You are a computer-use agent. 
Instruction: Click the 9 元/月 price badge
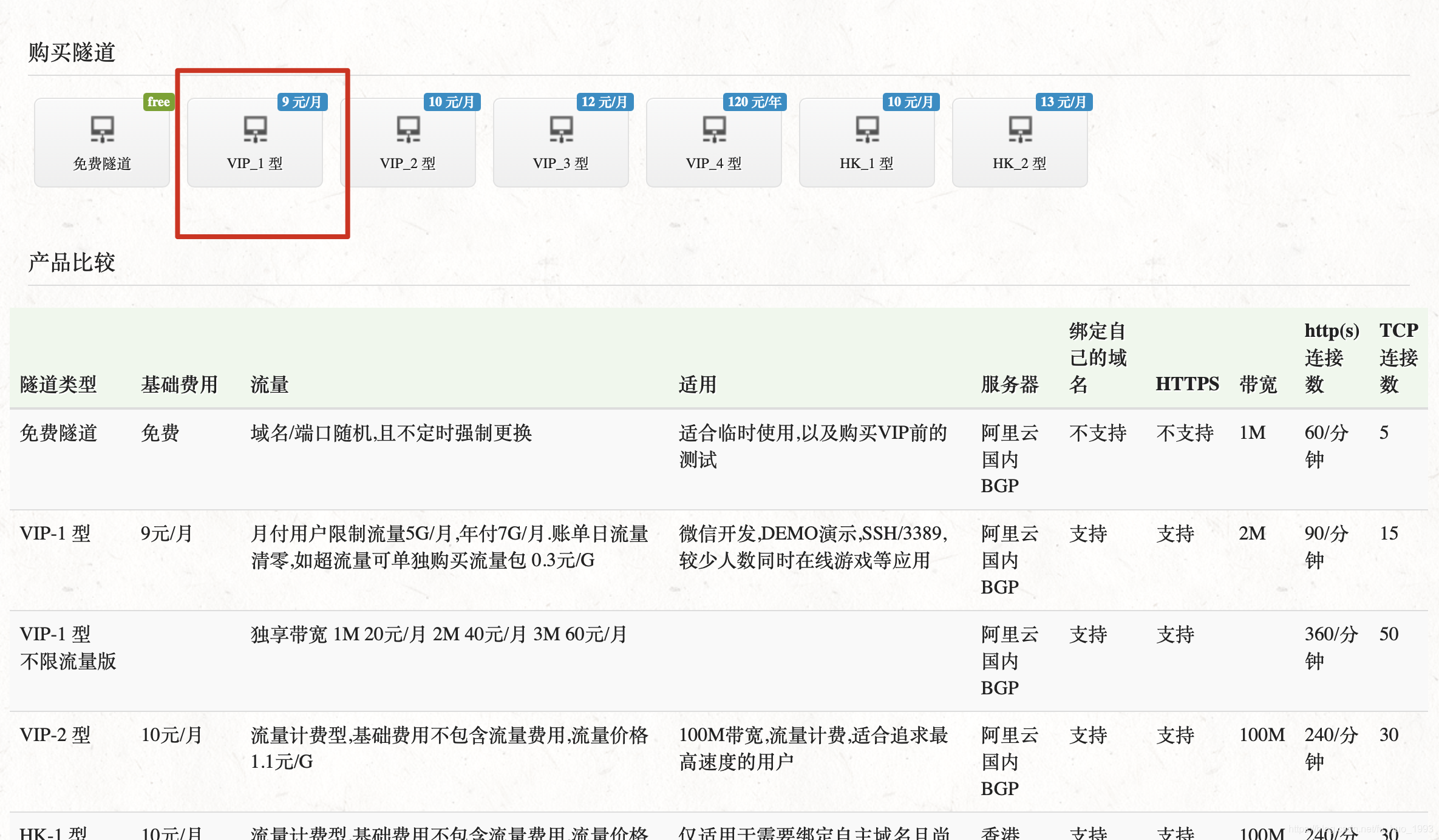[x=302, y=102]
